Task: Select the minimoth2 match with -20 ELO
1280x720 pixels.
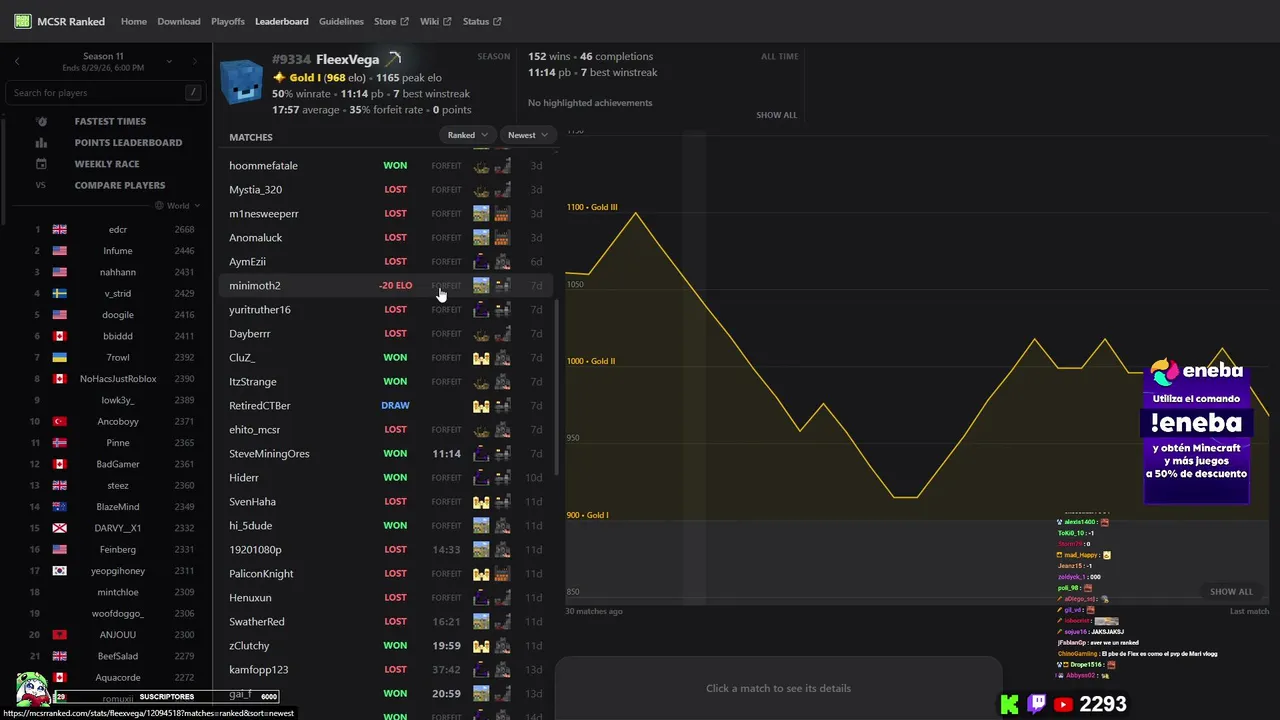Action: pos(384,286)
